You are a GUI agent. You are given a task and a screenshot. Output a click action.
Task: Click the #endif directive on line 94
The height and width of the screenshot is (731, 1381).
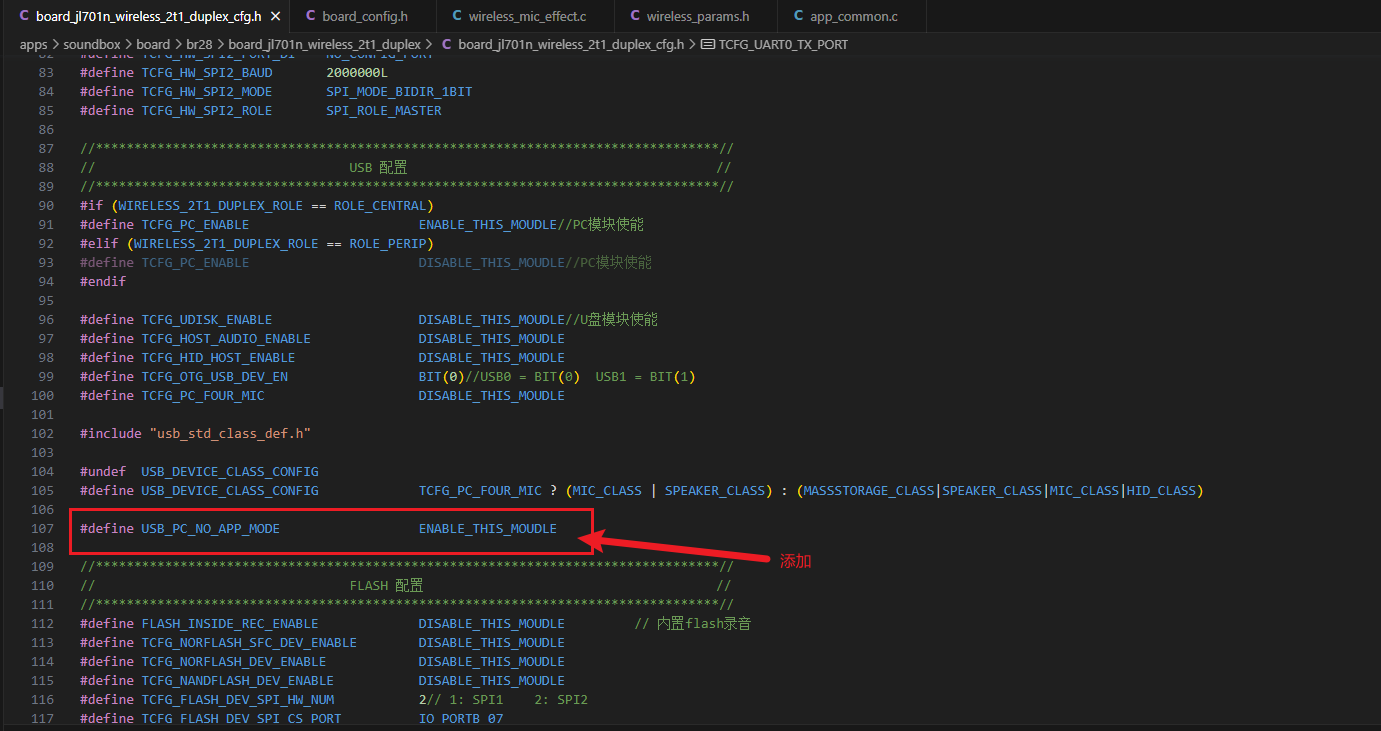pos(103,281)
